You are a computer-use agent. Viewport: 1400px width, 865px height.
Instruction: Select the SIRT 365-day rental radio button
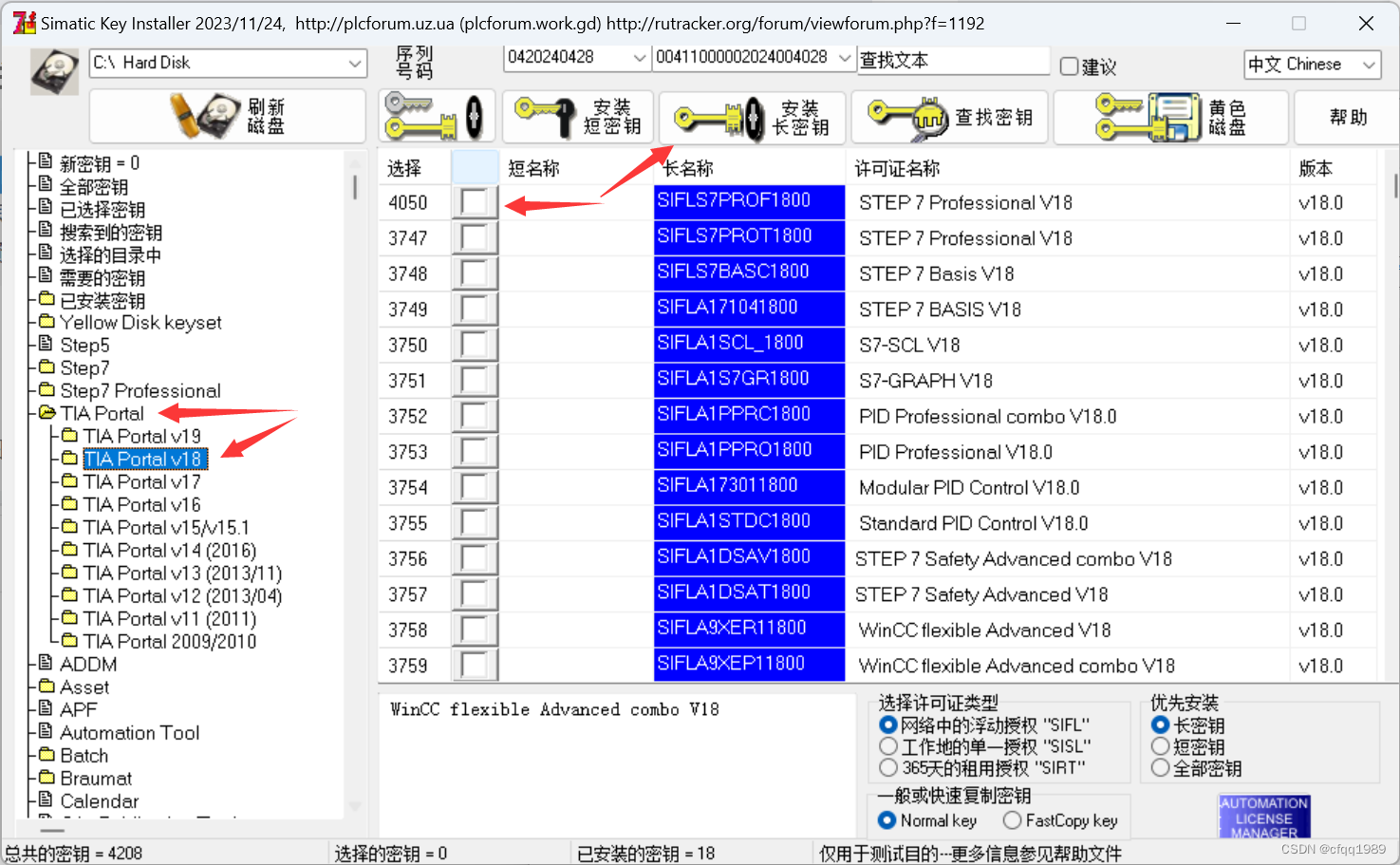[888, 767]
